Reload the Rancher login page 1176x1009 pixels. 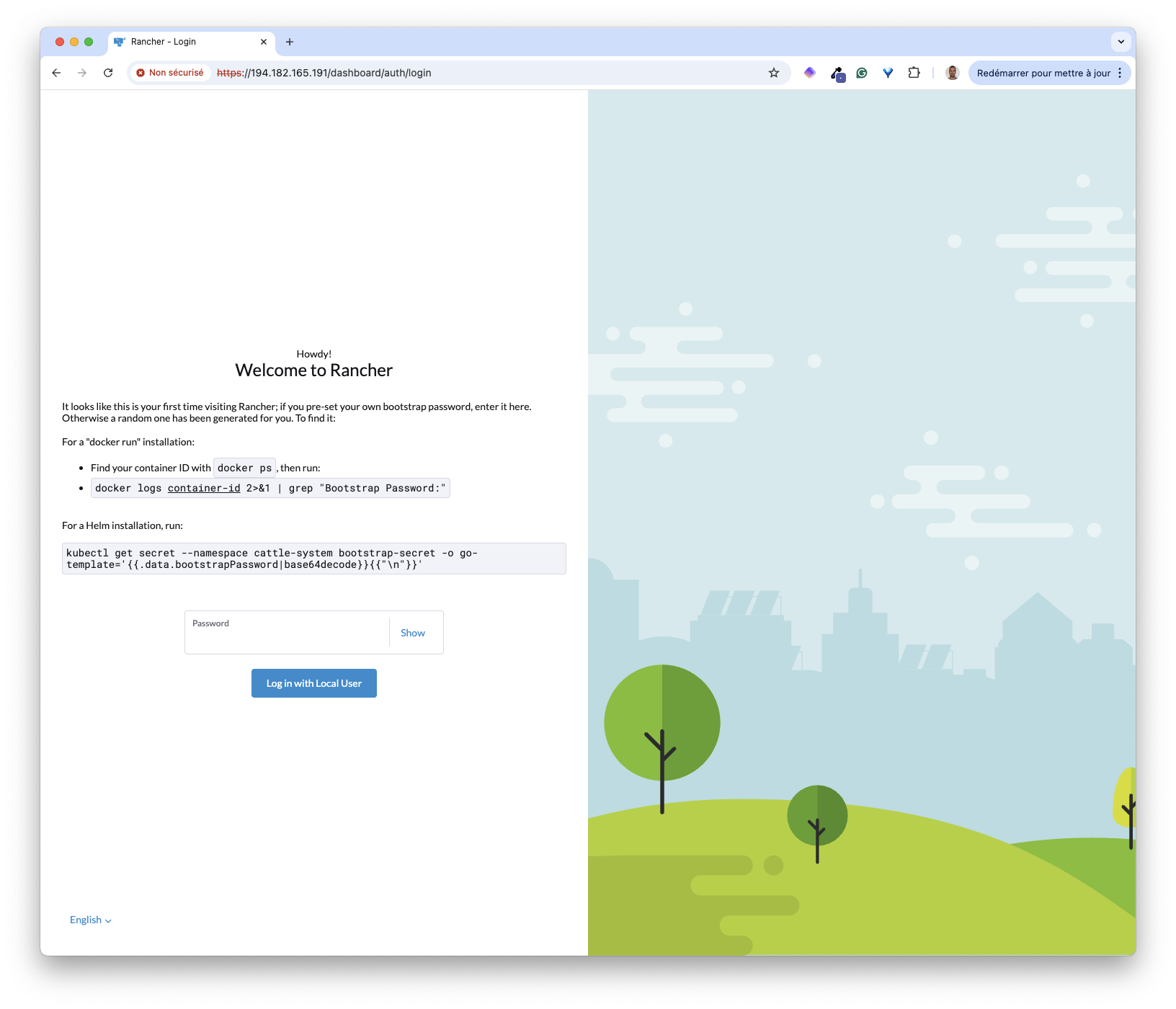tap(108, 73)
